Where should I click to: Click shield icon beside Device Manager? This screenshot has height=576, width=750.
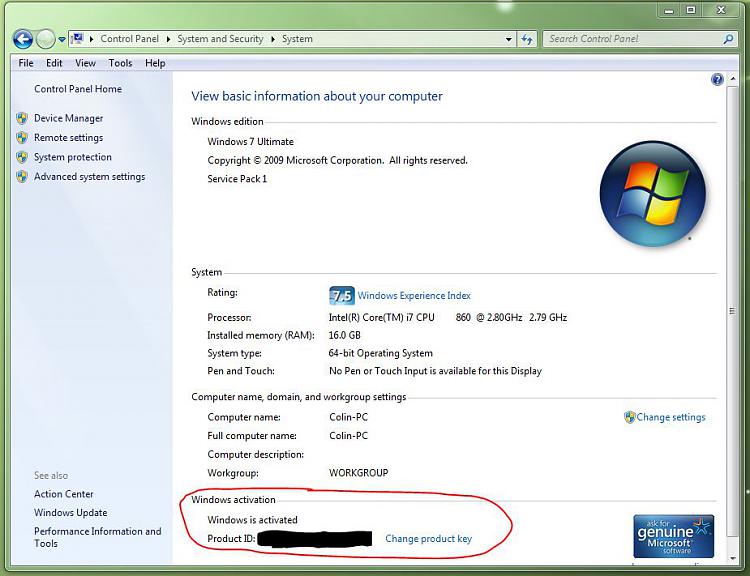[x=22, y=118]
